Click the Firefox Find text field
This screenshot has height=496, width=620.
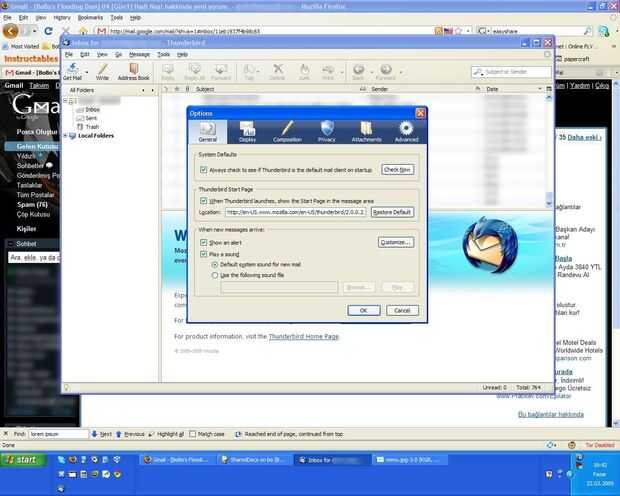pos(58,434)
